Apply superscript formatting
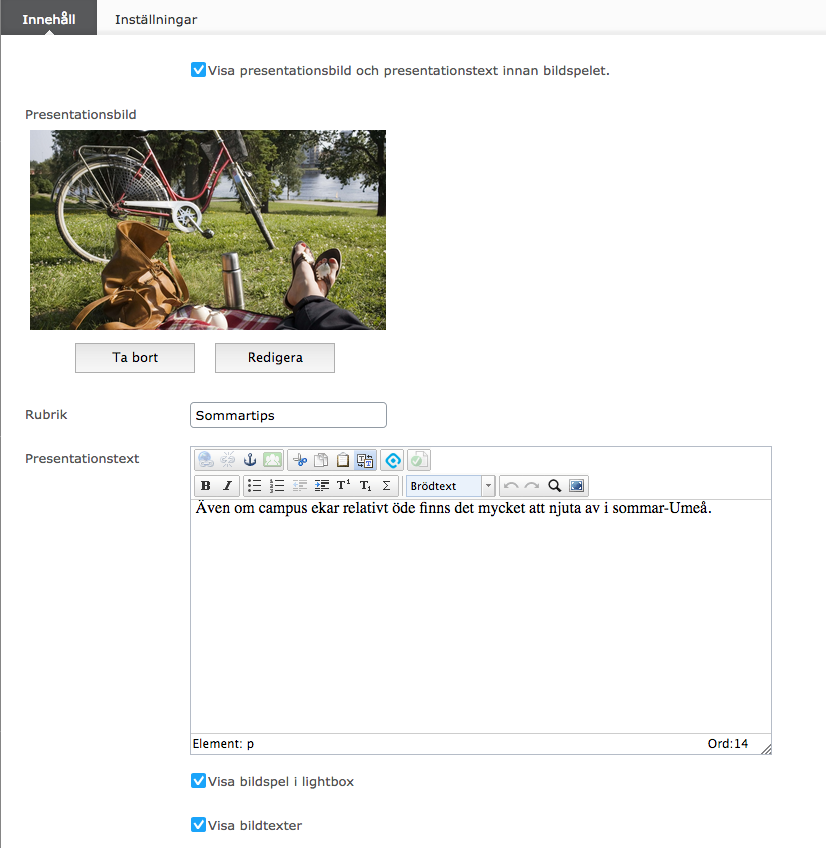The height and width of the screenshot is (848, 826). click(343, 486)
